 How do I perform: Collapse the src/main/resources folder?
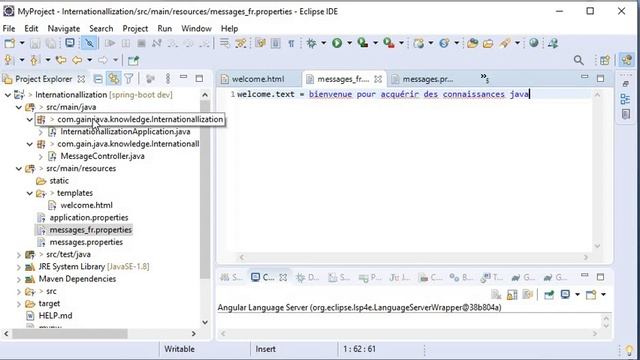click(19, 169)
